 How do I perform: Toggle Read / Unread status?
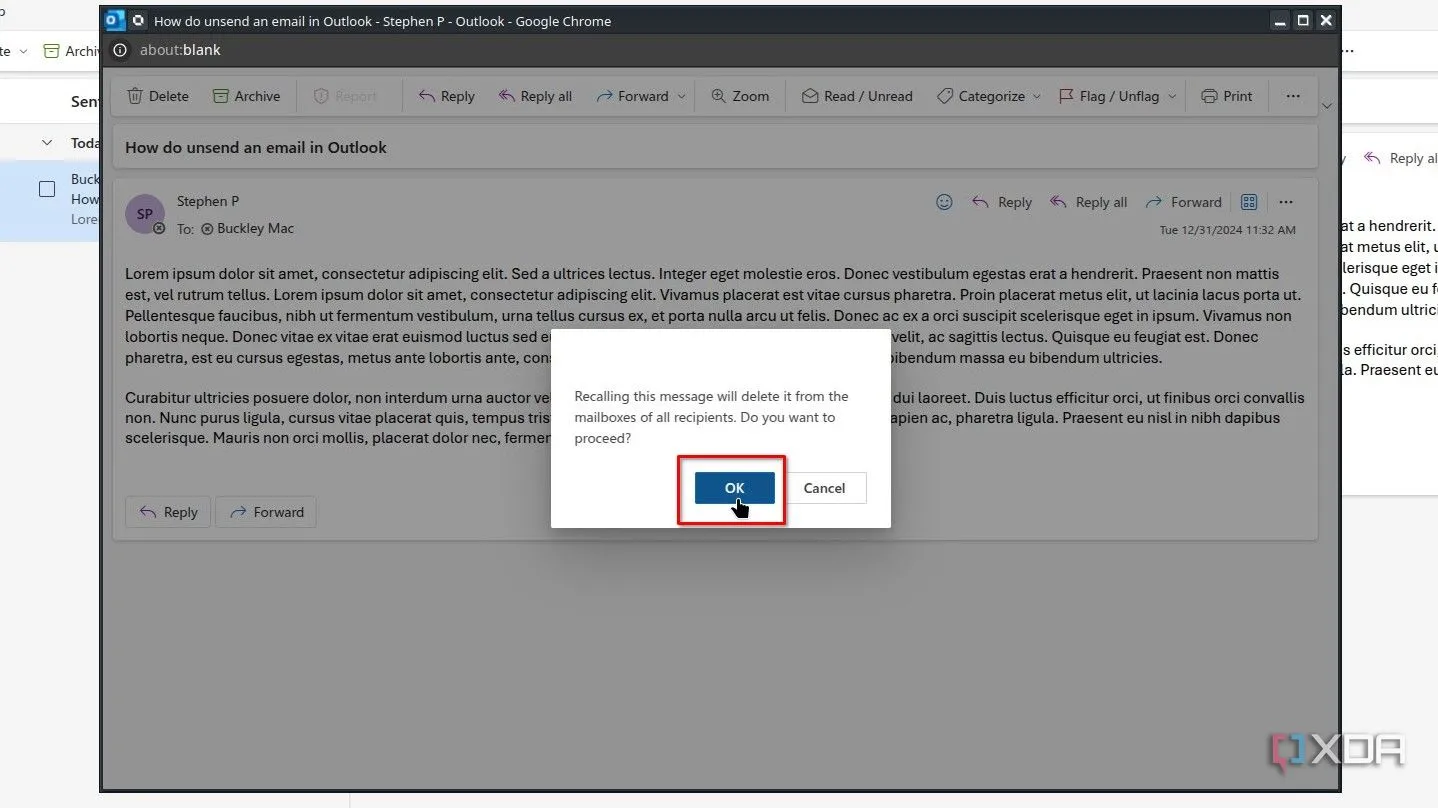[x=857, y=96]
